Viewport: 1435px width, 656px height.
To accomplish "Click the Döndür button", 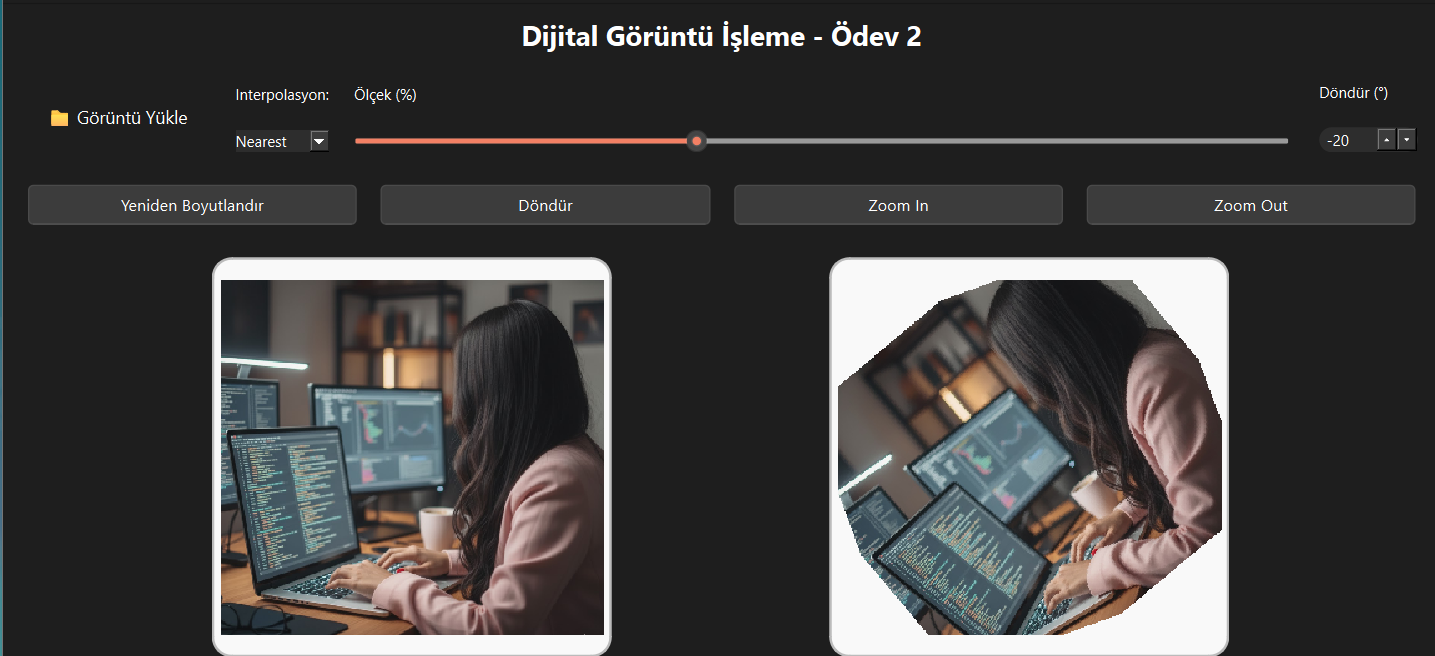I will coord(545,205).
